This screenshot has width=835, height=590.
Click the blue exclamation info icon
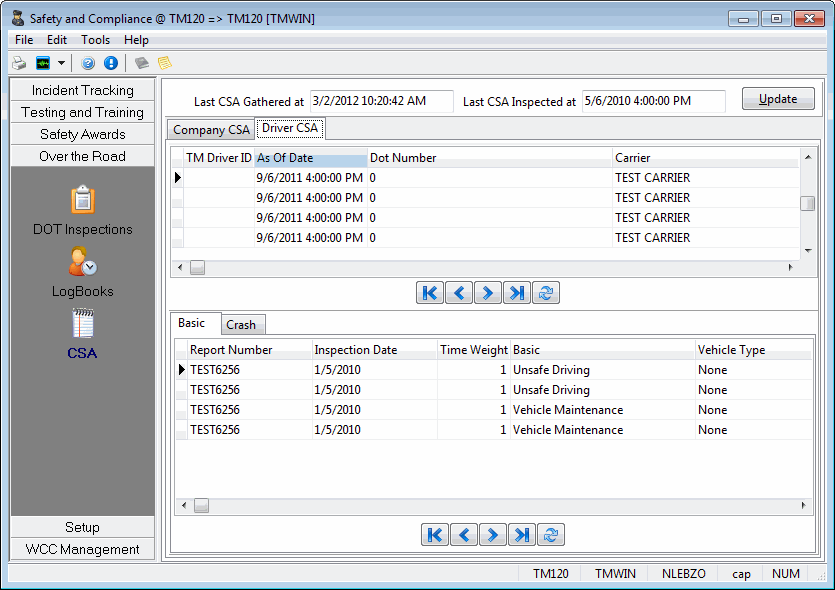pyautogui.click(x=111, y=63)
